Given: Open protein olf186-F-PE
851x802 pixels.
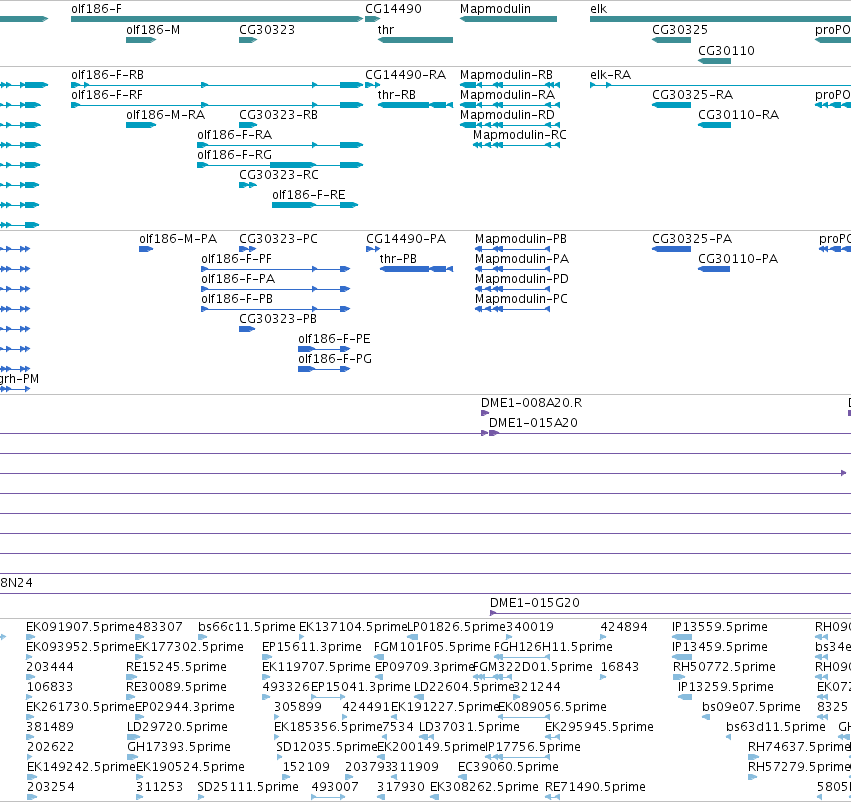Looking at the screenshot, I should coord(324,349).
